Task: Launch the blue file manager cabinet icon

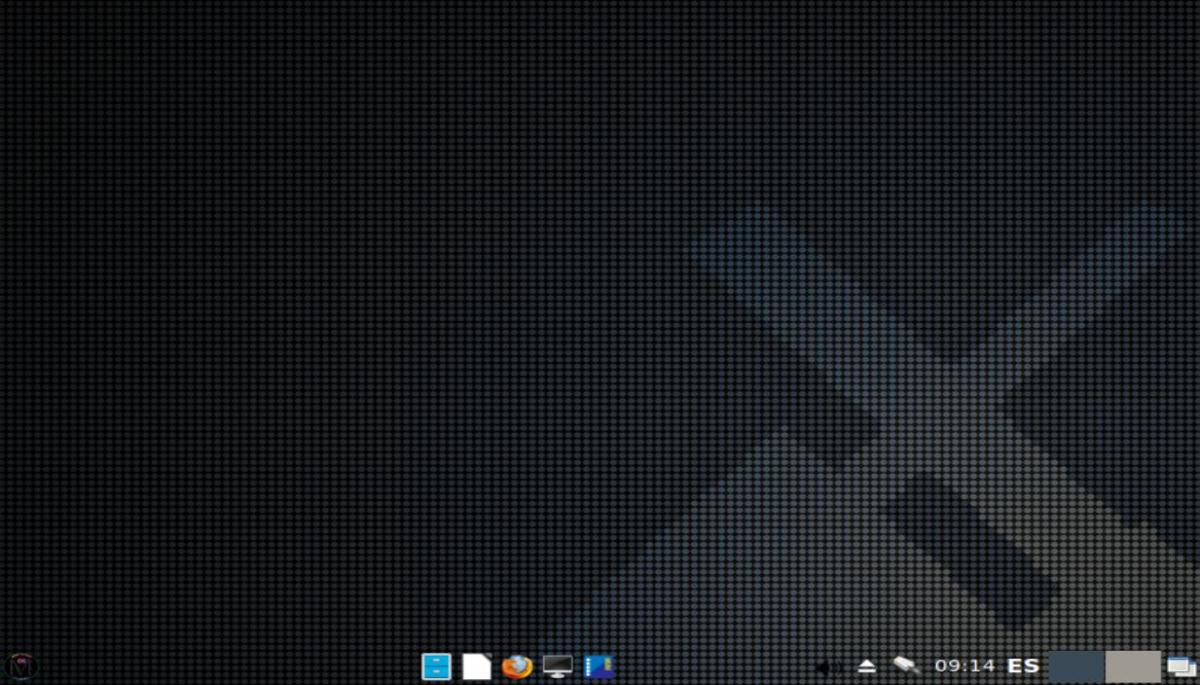Action: coord(436,666)
